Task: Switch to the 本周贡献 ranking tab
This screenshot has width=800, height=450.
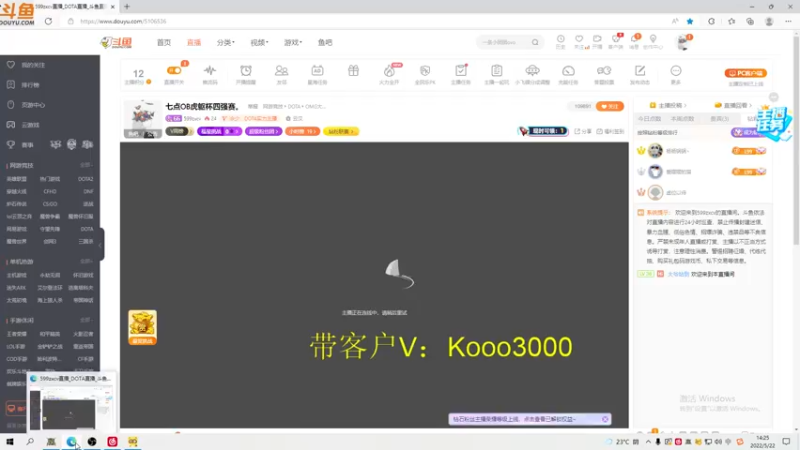Action: click(x=683, y=118)
